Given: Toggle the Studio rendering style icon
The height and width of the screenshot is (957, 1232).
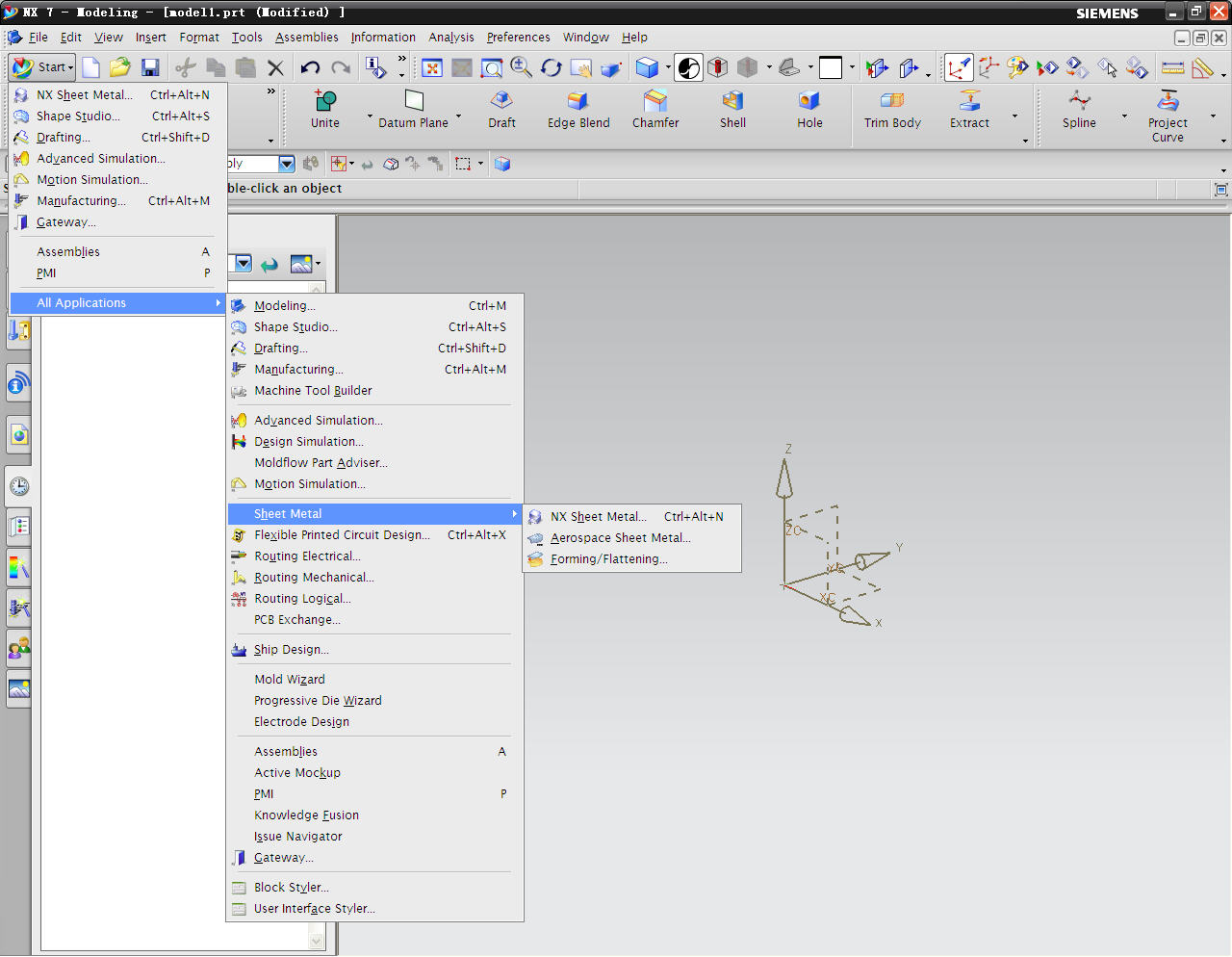Looking at the screenshot, I should (x=689, y=67).
